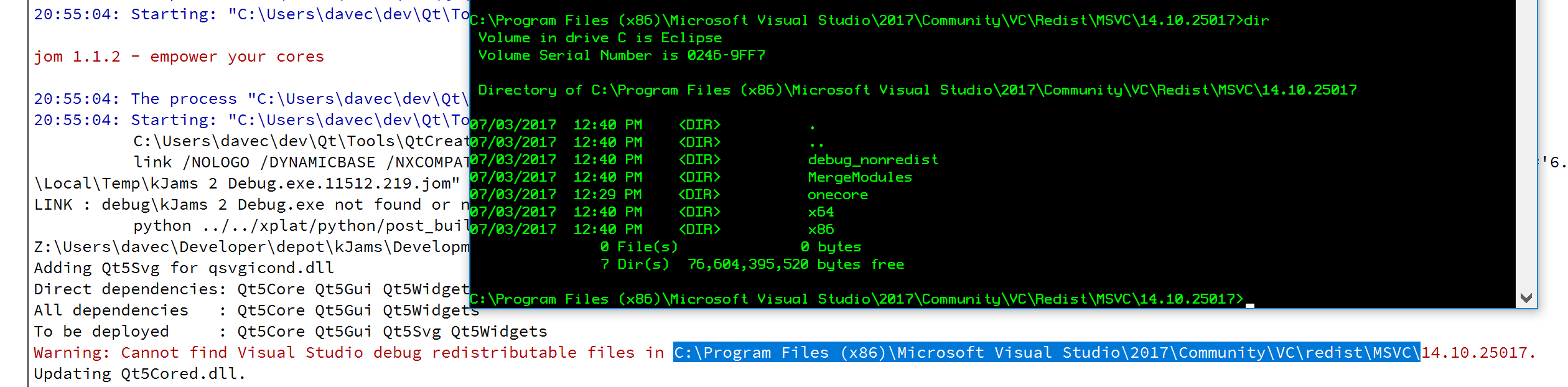Click the 'Volume Serial Number' line in terminal
The height and width of the screenshot is (387, 1568).
pos(621,55)
